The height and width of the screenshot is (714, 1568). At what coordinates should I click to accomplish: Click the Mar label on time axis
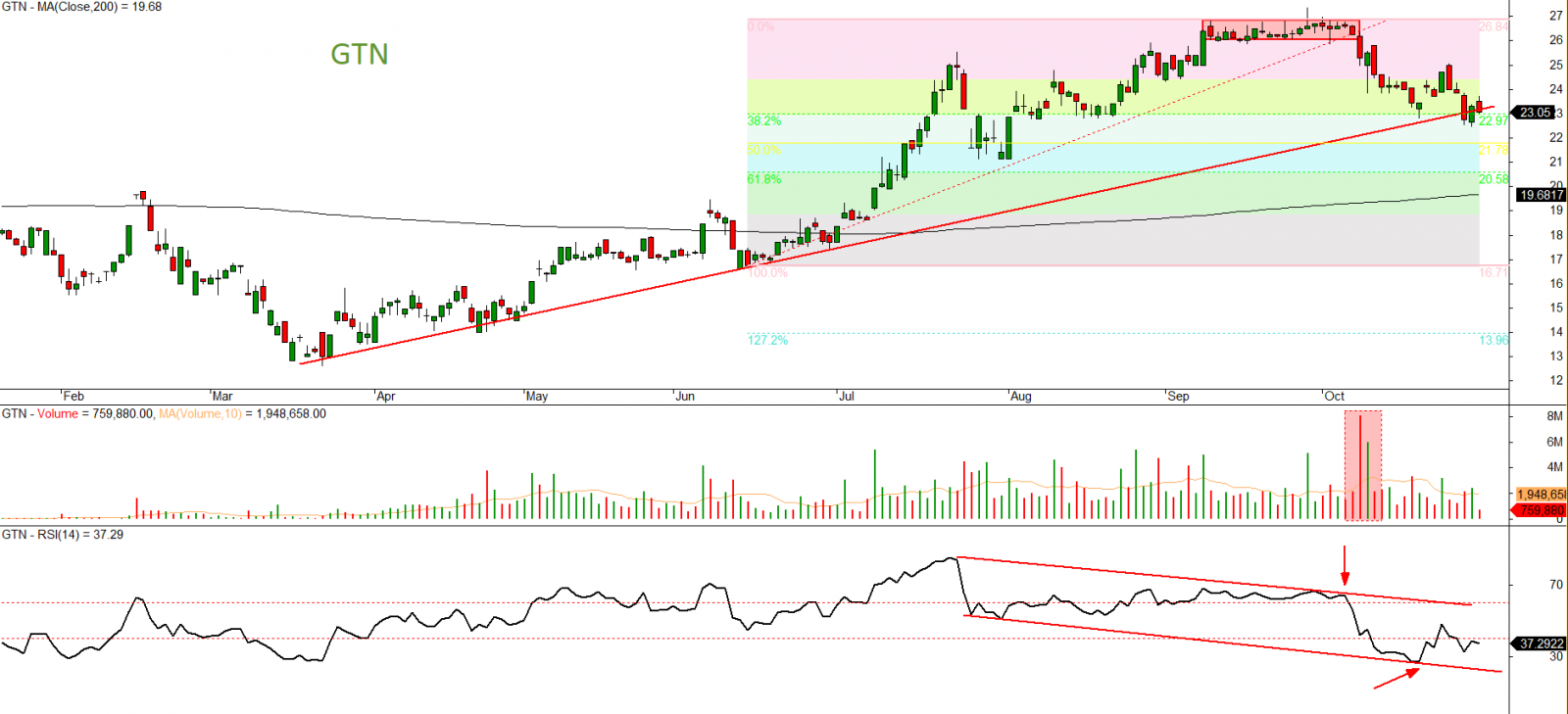(x=222, y=397)
